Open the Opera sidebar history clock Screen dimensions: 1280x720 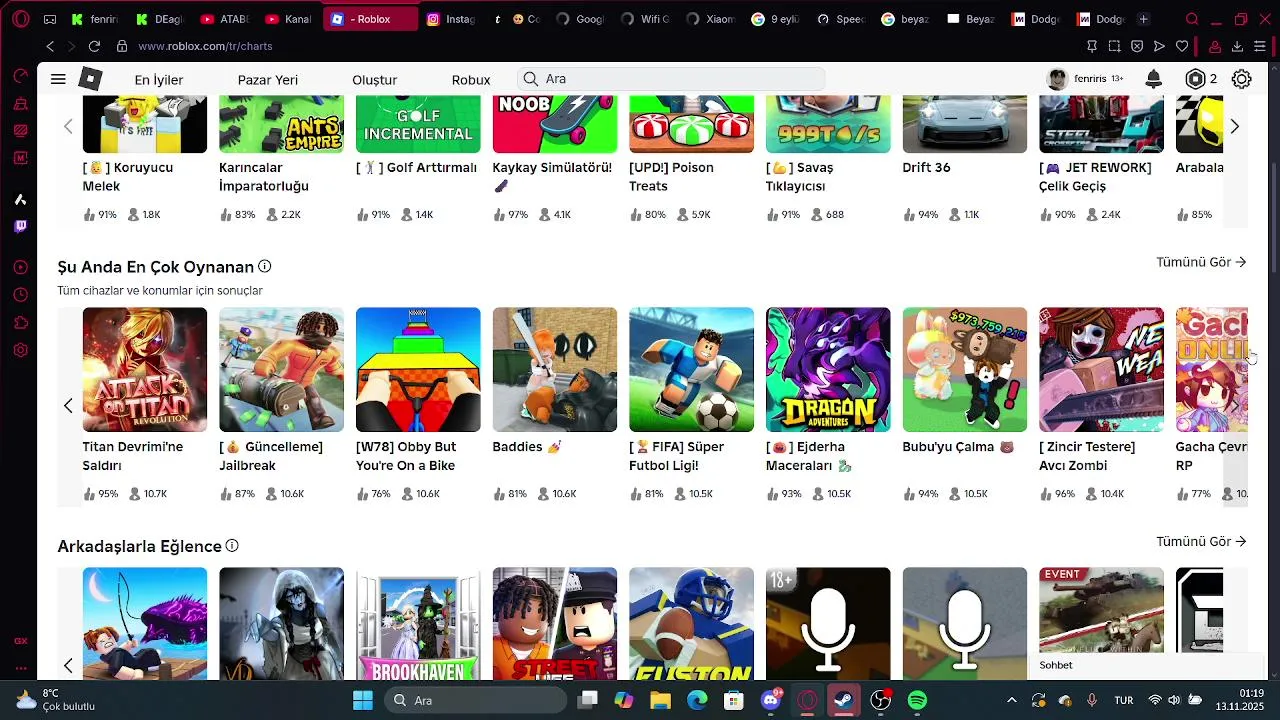click(x=20, y=295)
